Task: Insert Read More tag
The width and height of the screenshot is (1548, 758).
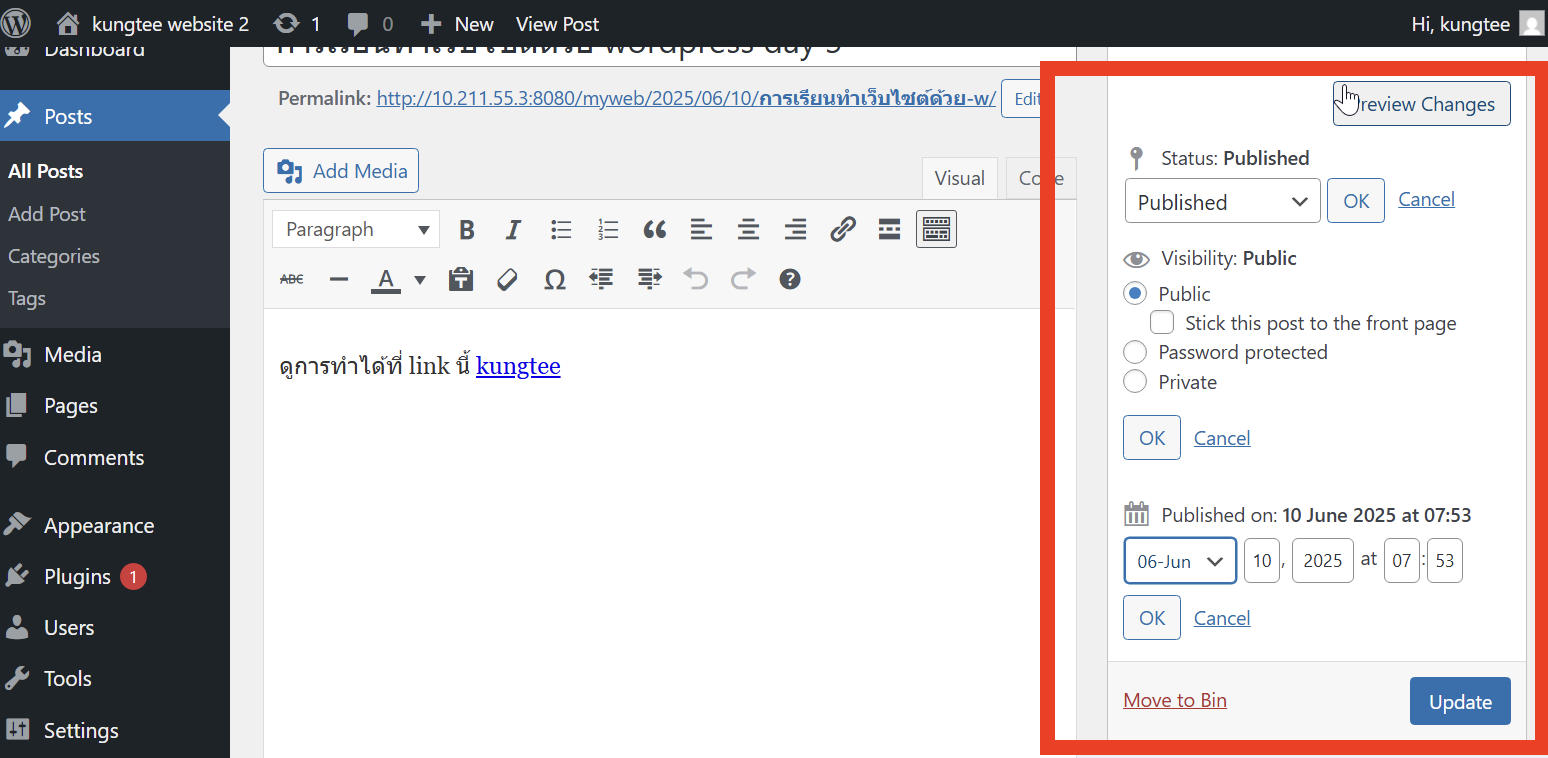Action: click(x=889, y=230)
